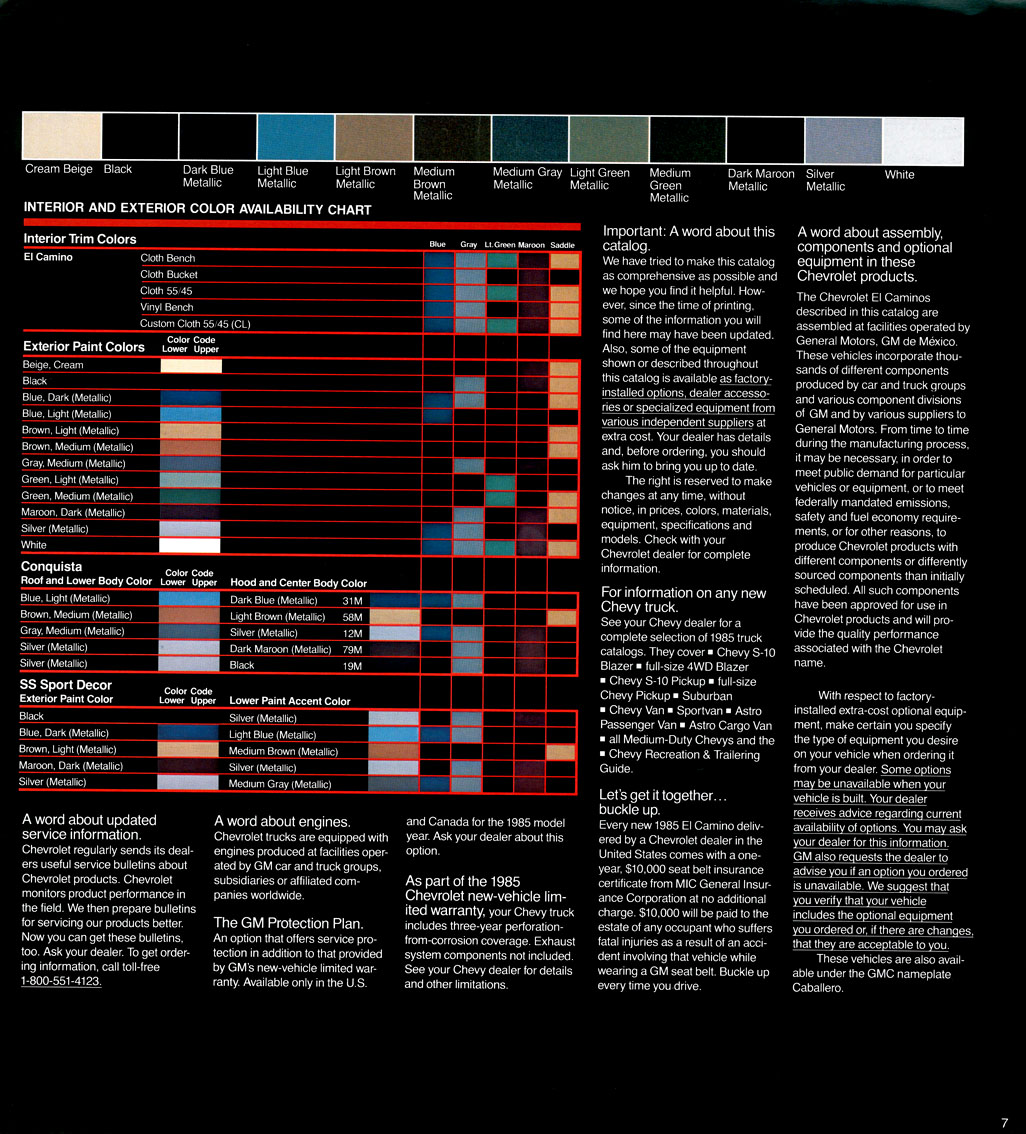This screenshot has height=1134, width=1026.
Task: Click the 'Medium Brown (Metallic)' accent color row
Action: coord(283,751)
